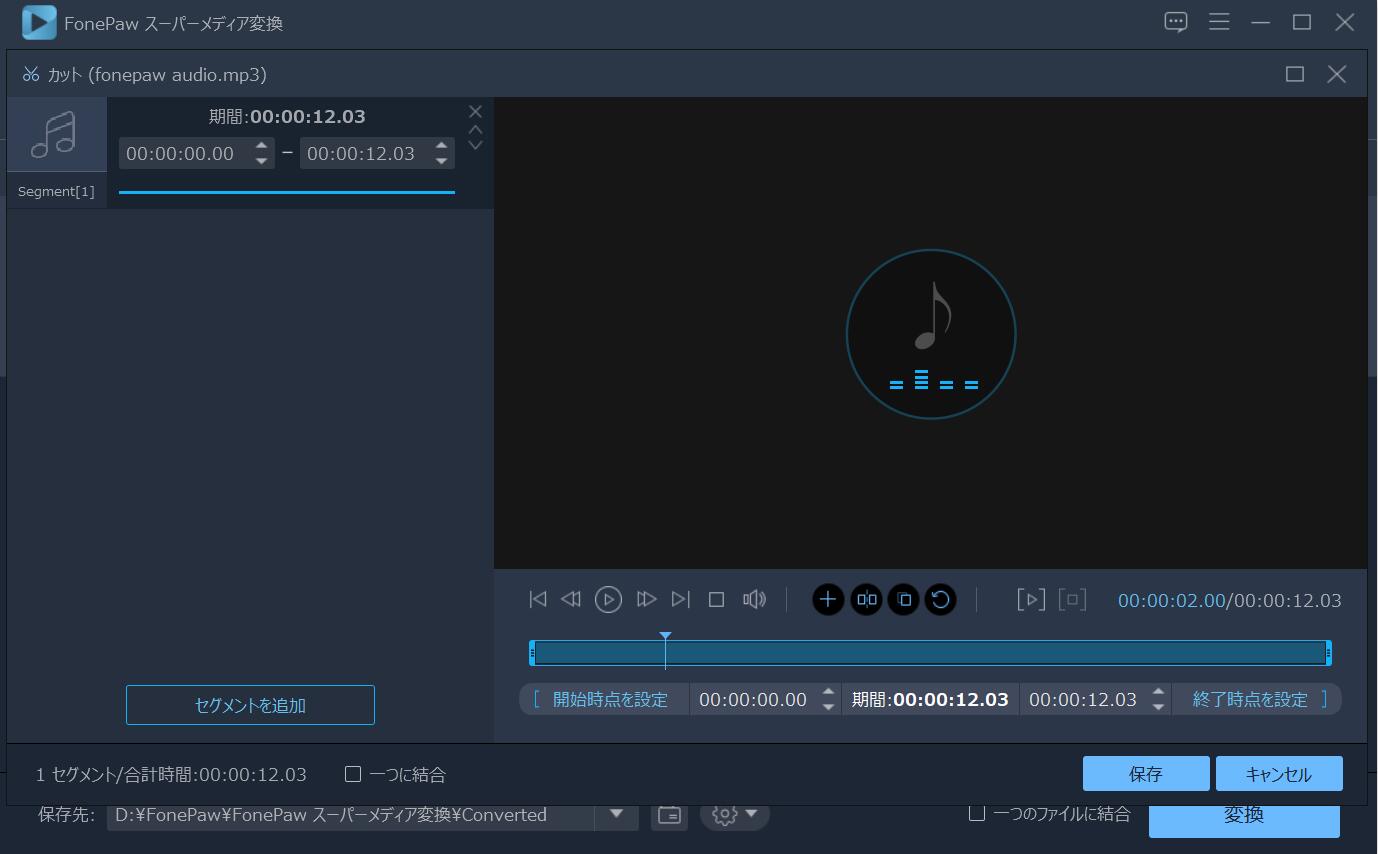Play the audio with the play button
This screenshot has width=1378, height=854.
pyautogui.click(x=608, y=599)
